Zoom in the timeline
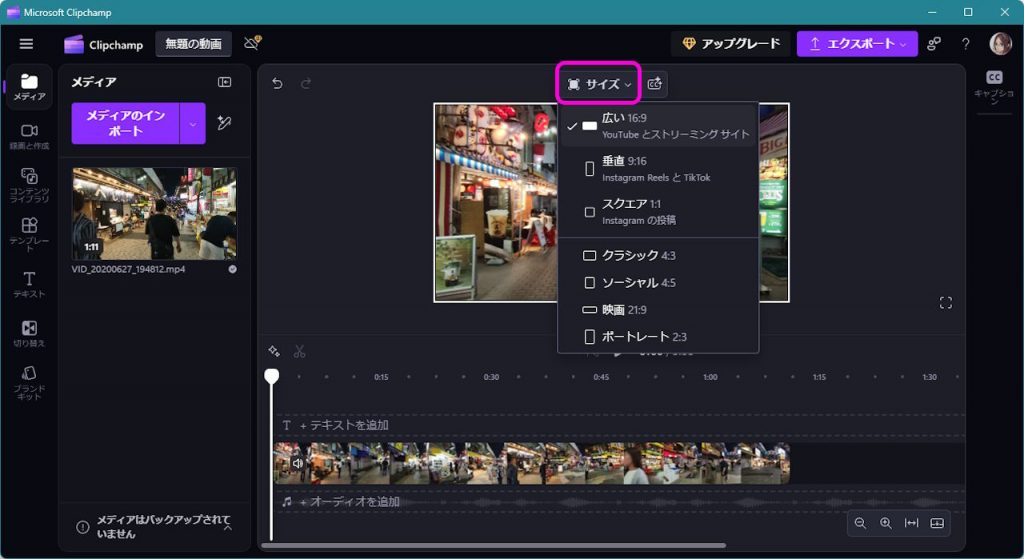This screenshot has width=1024, height=559. click(886, 523)
